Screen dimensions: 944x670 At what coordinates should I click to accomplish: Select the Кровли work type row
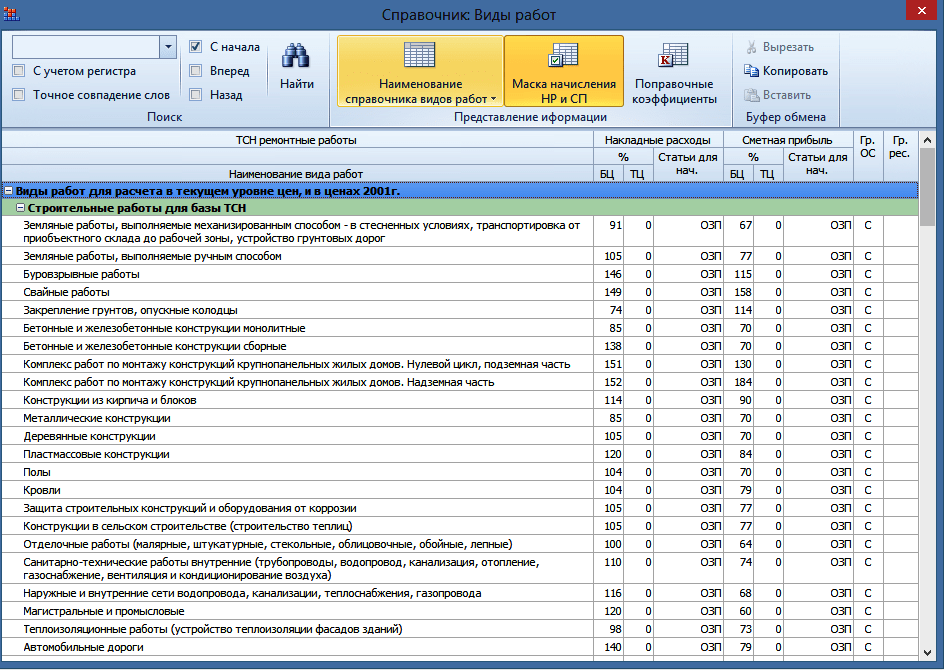coord(460,490)
